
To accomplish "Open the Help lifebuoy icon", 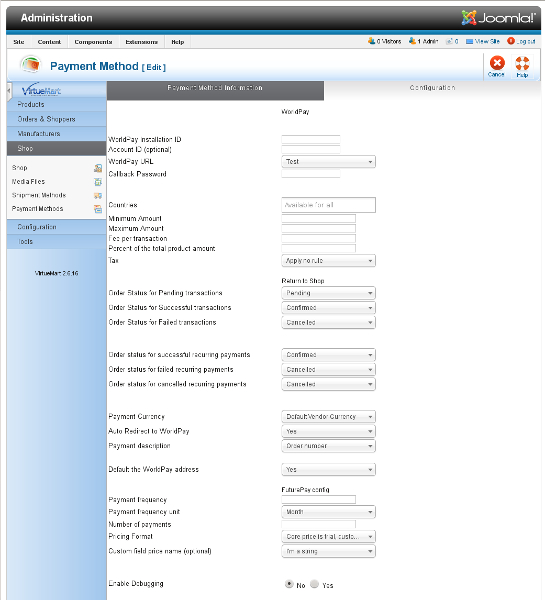I will coord(522,63).
